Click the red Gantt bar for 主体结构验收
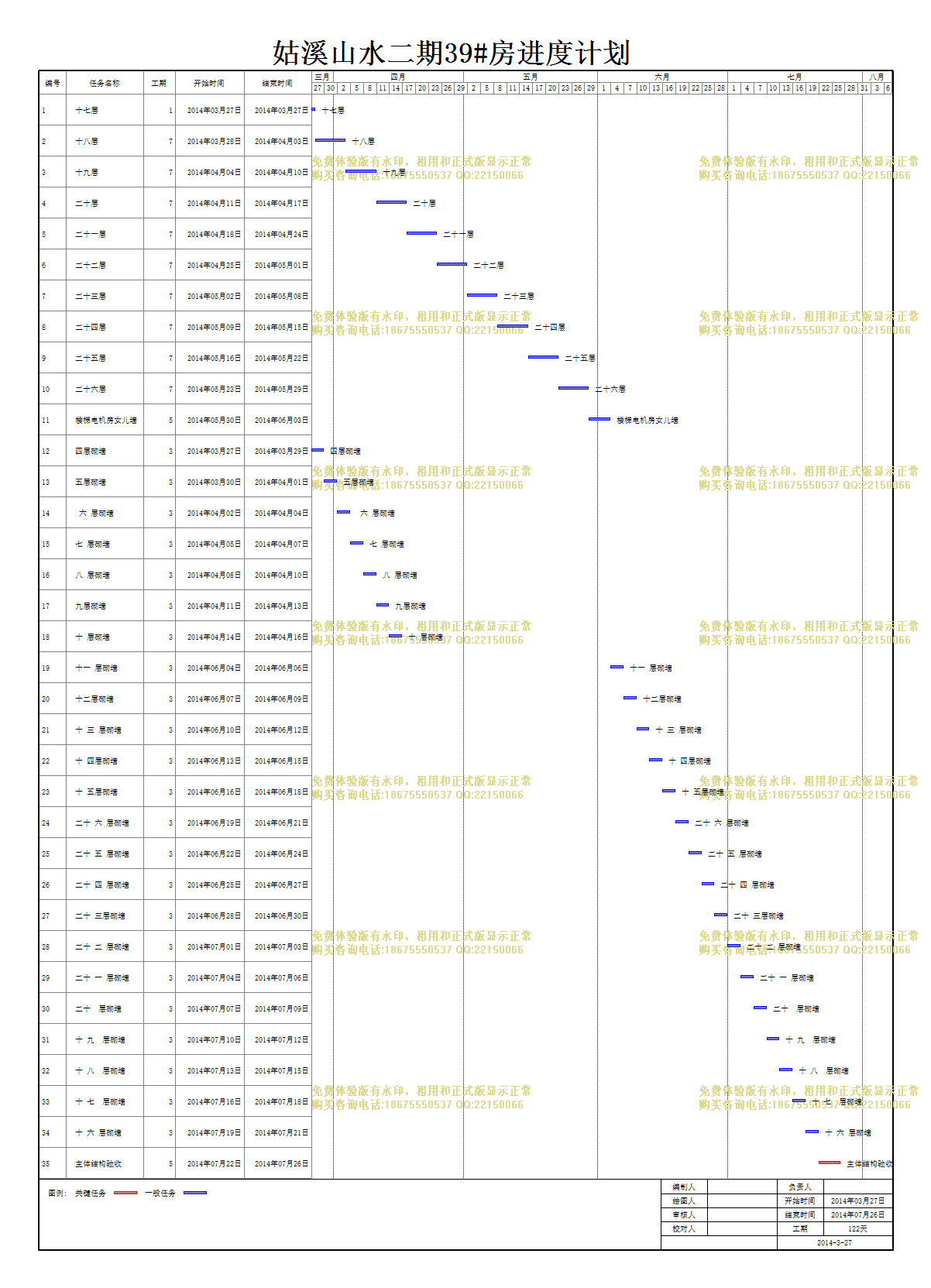The width and height of the screenshot is (931, 1288). (x=830, y=1163)
